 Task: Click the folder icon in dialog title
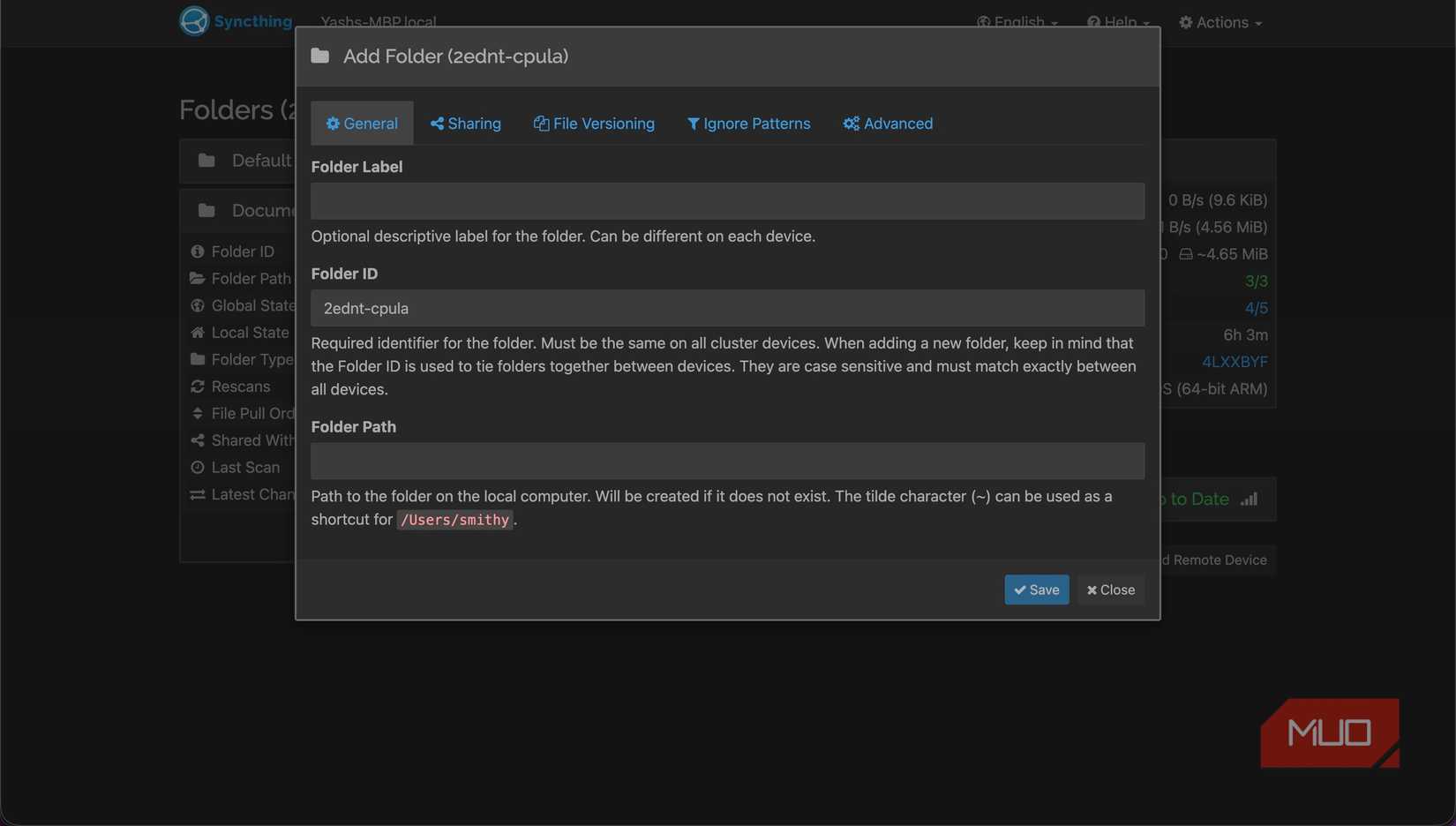pos(320,56)
